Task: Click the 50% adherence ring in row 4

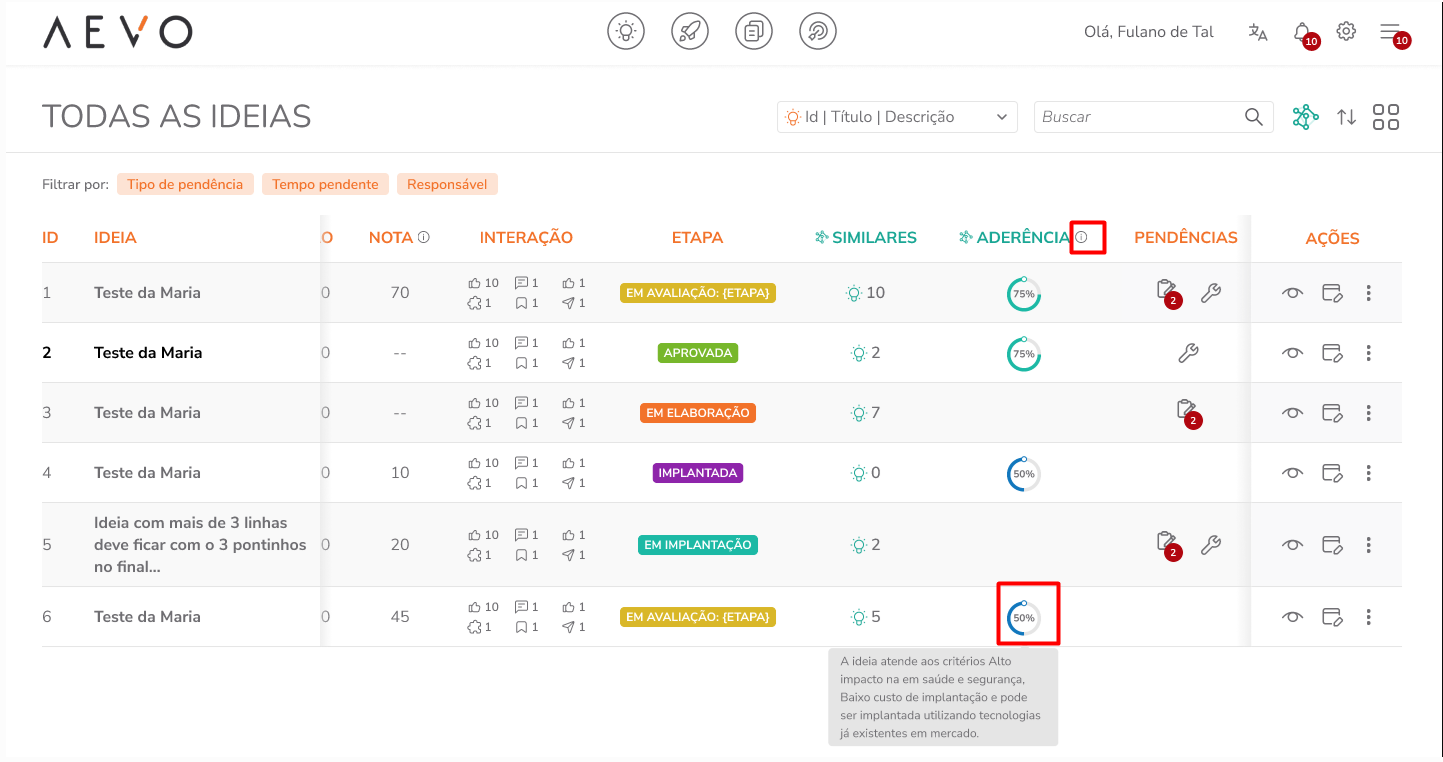Action: (x=1023, y=474)
